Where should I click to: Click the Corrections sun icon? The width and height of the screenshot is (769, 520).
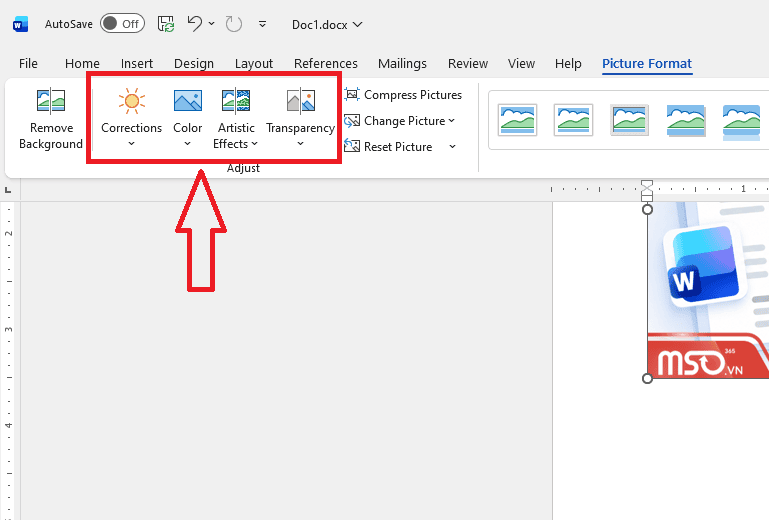click(x=131, y=101)
